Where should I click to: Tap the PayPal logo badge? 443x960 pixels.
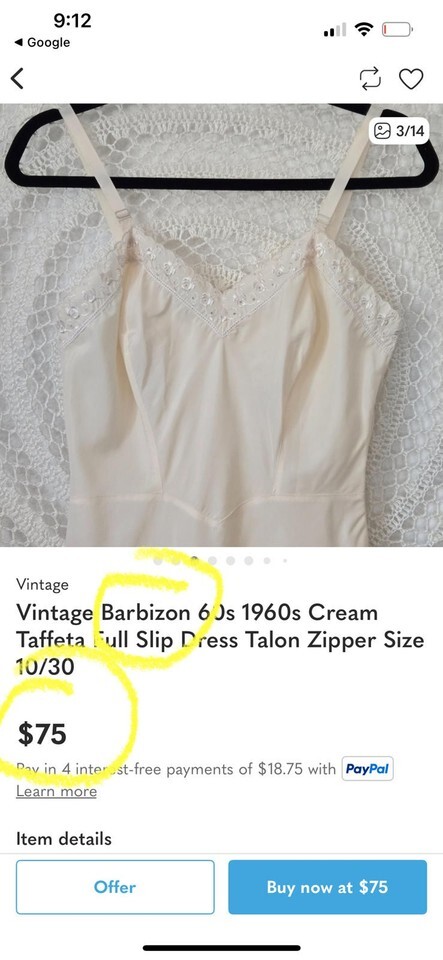click(x=367, y=768)
